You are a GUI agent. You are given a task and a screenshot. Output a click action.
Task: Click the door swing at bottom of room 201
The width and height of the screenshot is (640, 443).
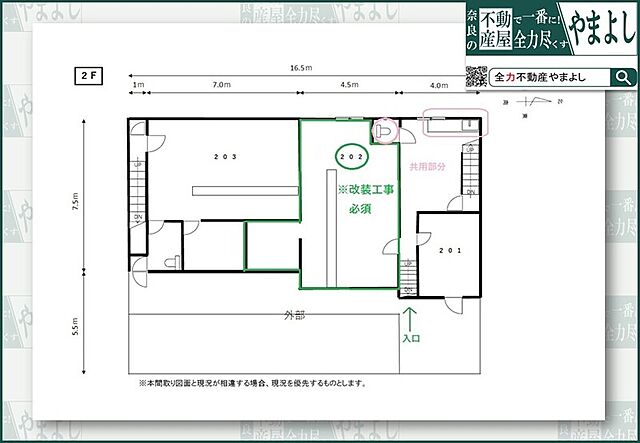click(x=454, y=305)
